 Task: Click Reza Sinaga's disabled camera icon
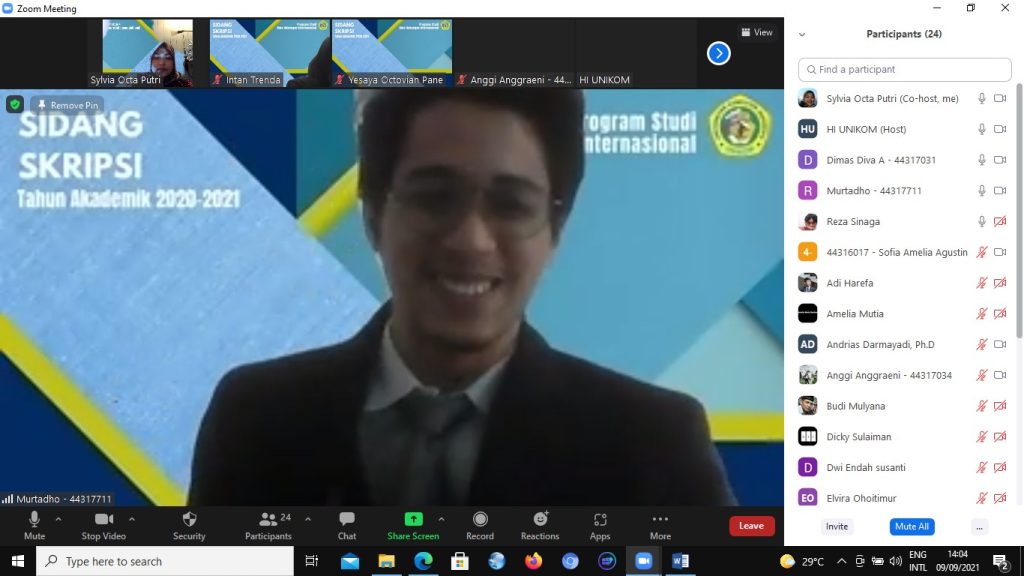[x=1000, y=221]
